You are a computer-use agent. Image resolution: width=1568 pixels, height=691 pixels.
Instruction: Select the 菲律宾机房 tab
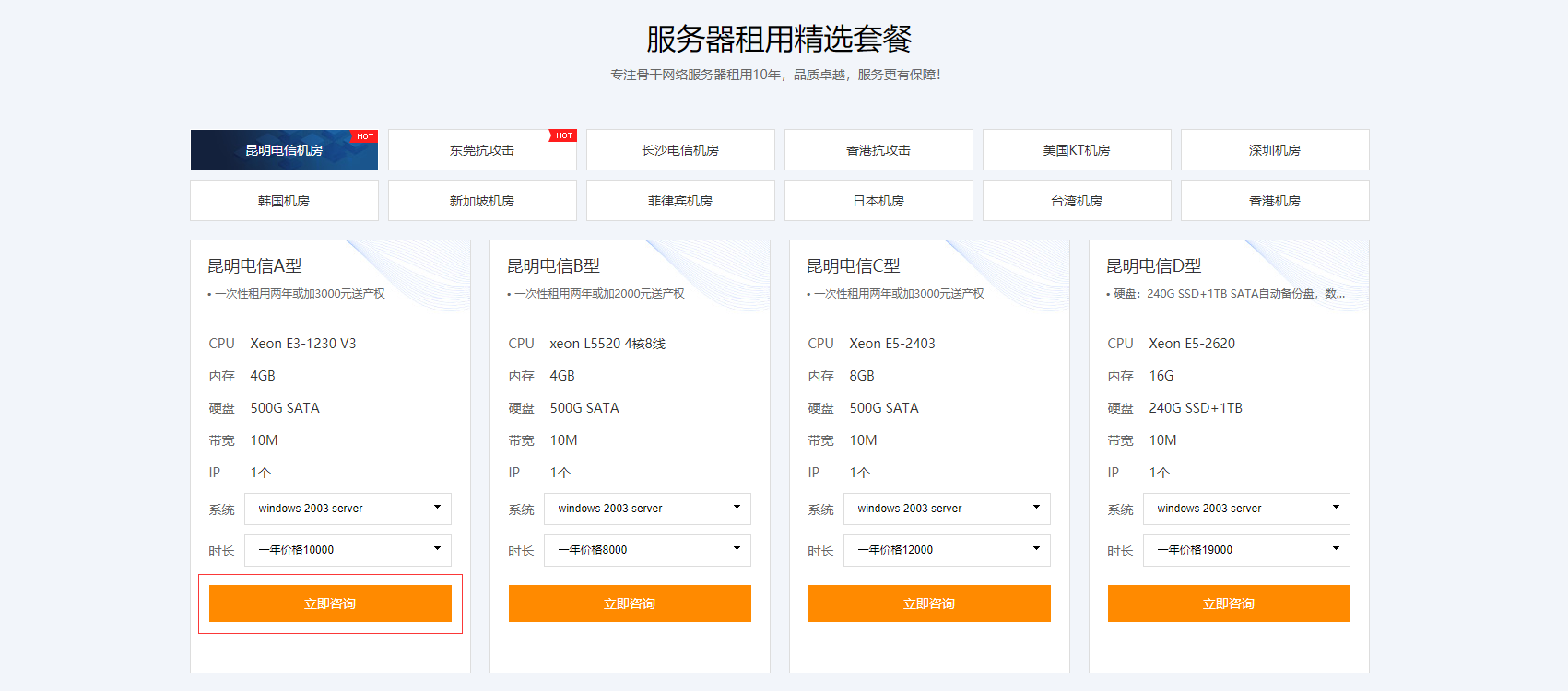(x=680, y=201)
